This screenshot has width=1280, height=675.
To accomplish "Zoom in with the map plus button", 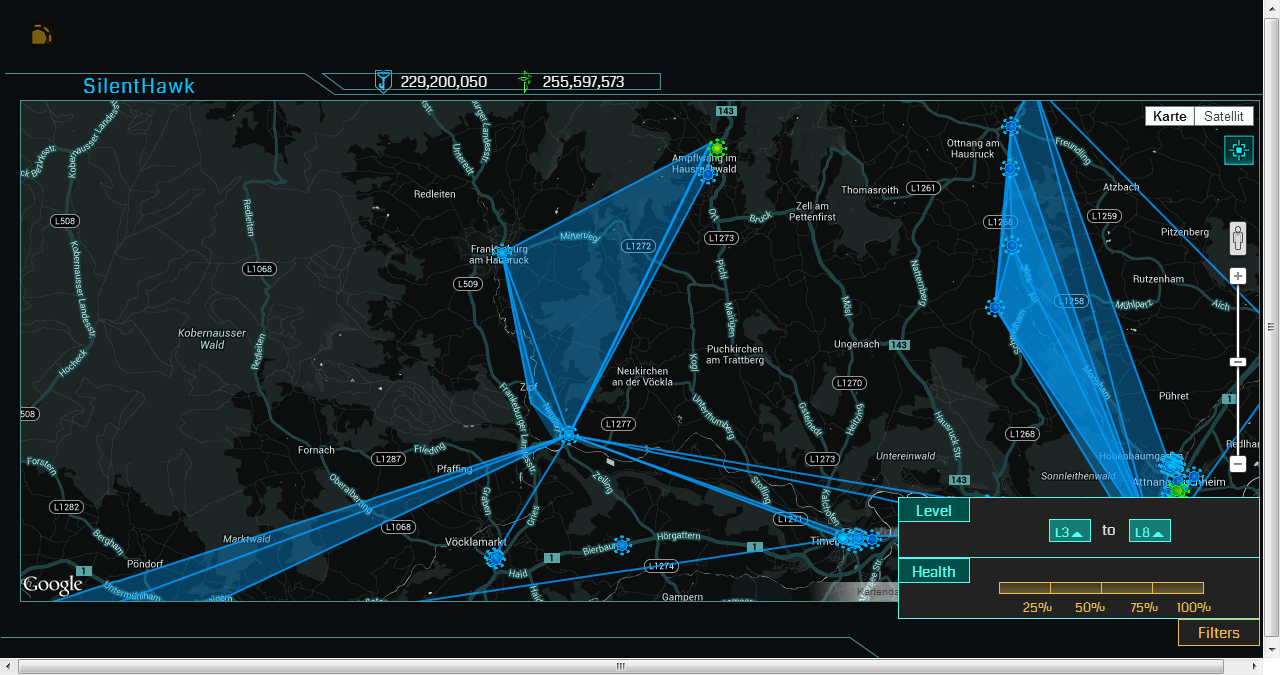I will coord(1238,276).
